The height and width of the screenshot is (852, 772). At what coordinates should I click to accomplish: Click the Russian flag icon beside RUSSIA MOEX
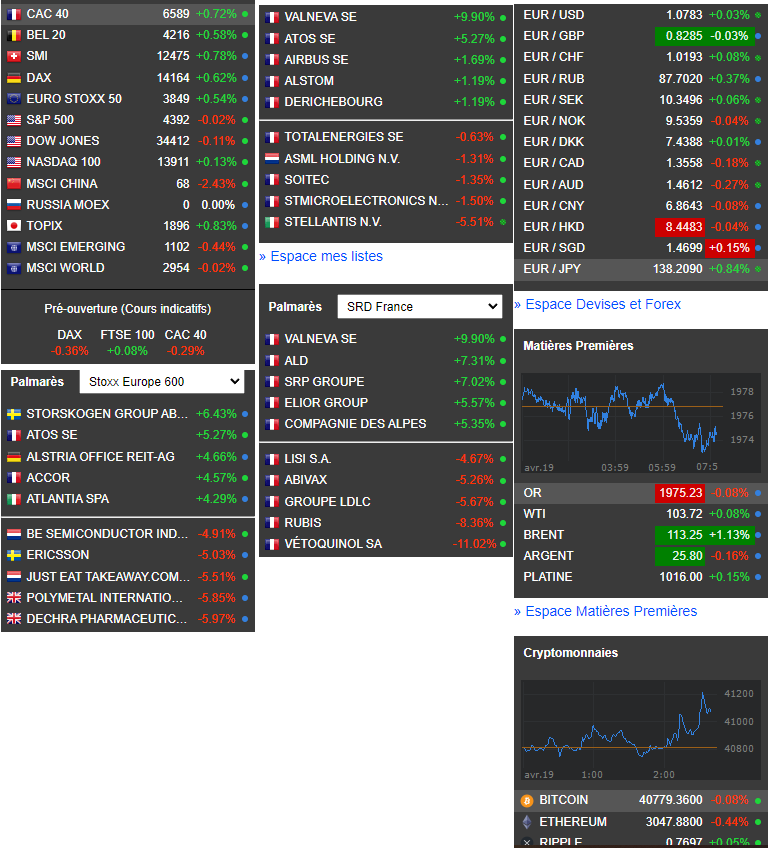pyautogui.click(x=14, y=205)
